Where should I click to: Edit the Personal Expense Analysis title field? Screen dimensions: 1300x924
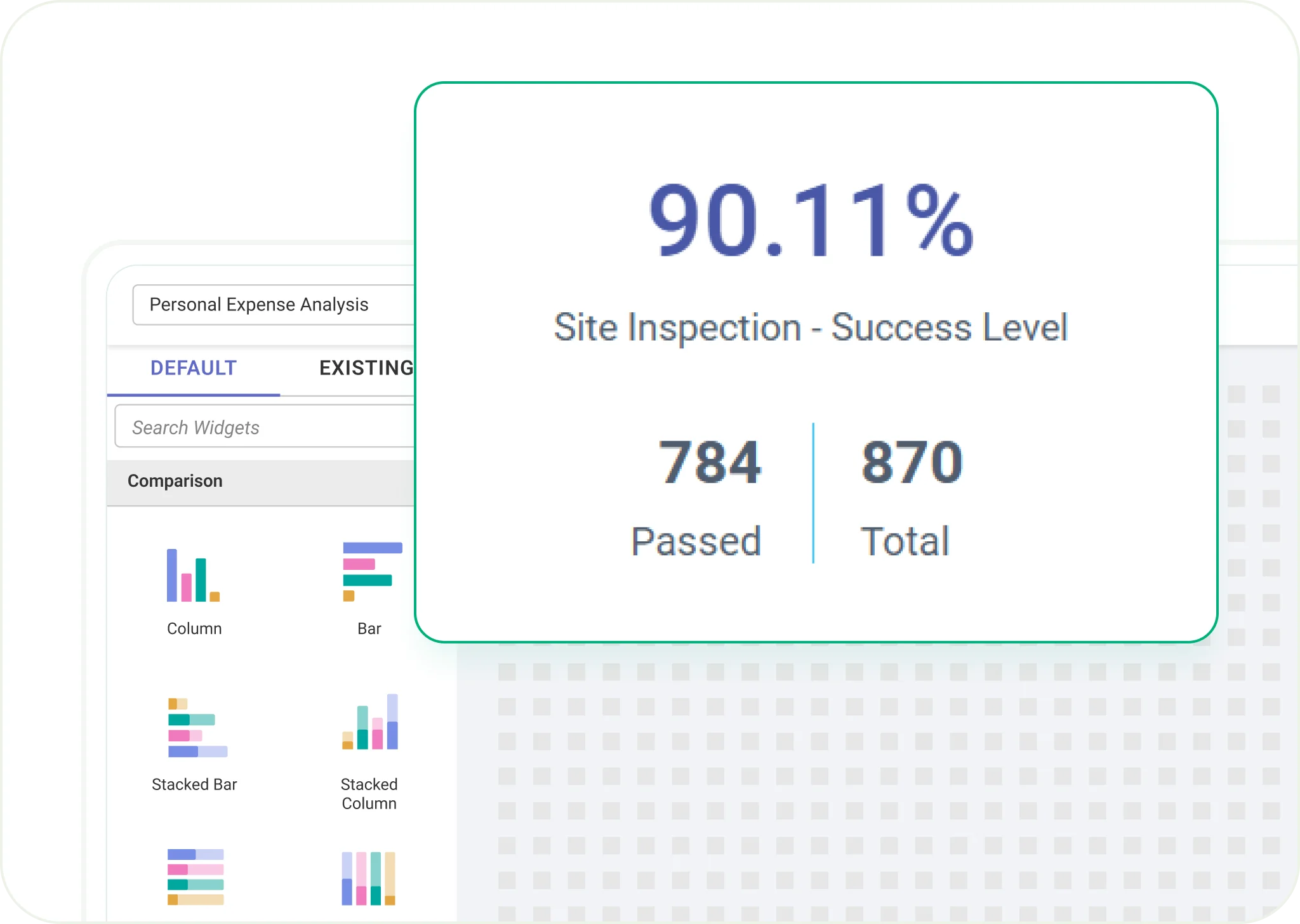click(x=259, y=305)
